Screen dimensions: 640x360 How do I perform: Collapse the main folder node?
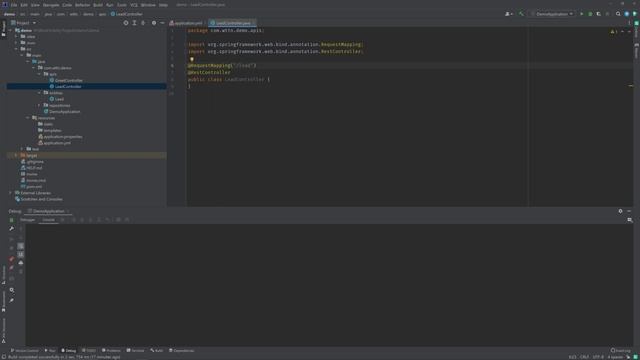pyautogui.click(x=22, y=55)
